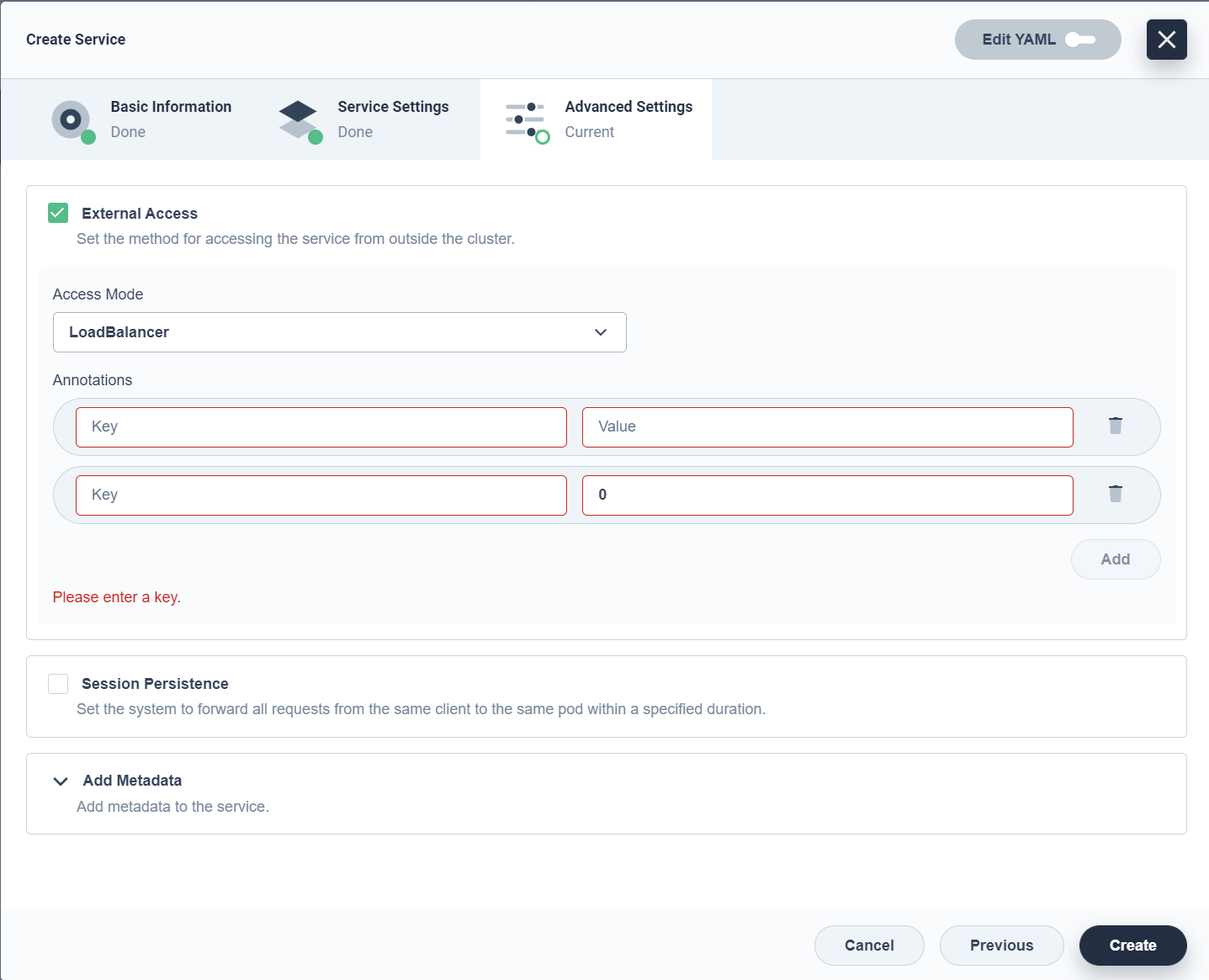Add a new annotation row

1116,559
